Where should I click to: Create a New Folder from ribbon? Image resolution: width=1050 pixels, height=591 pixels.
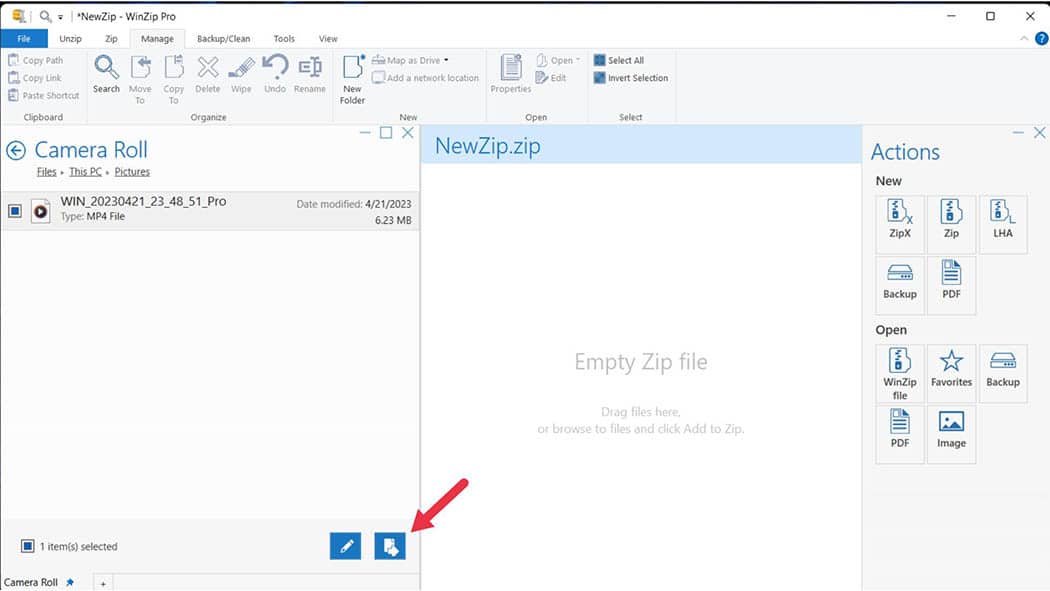tap(352, 80)
